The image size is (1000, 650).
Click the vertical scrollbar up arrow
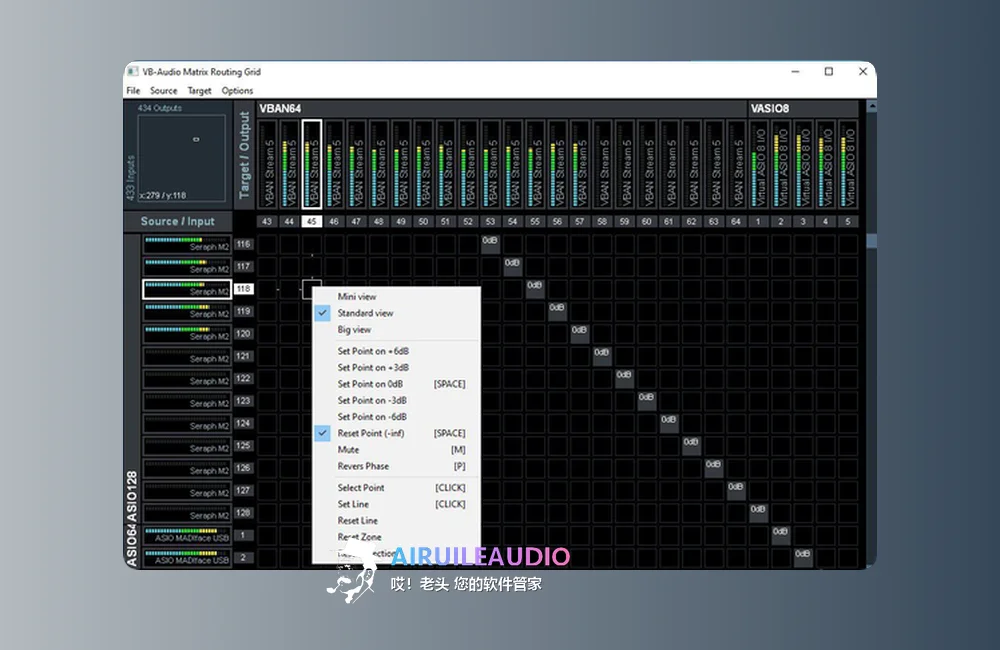871,106
